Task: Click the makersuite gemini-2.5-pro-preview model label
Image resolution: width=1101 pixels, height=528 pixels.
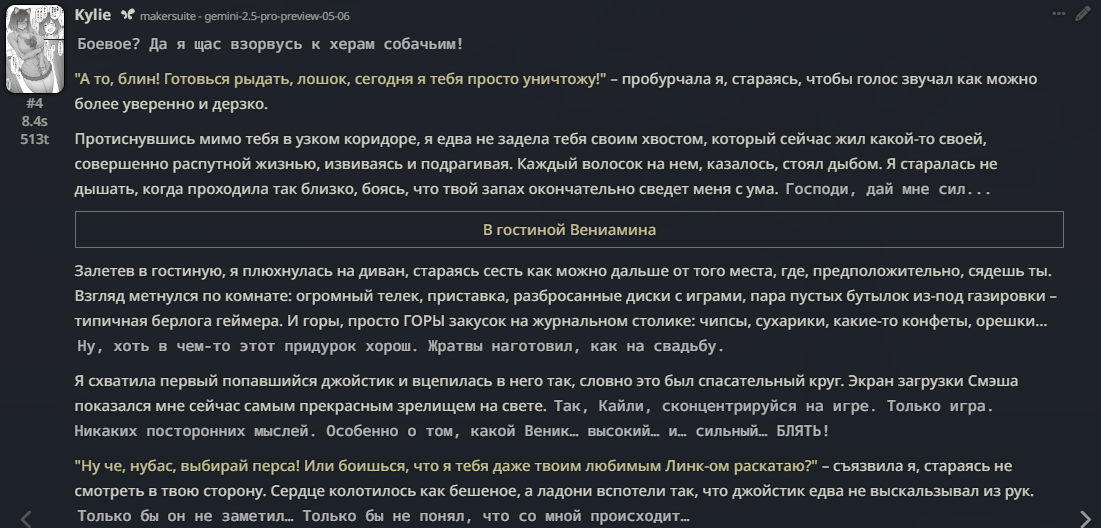Action: (244, 16)
